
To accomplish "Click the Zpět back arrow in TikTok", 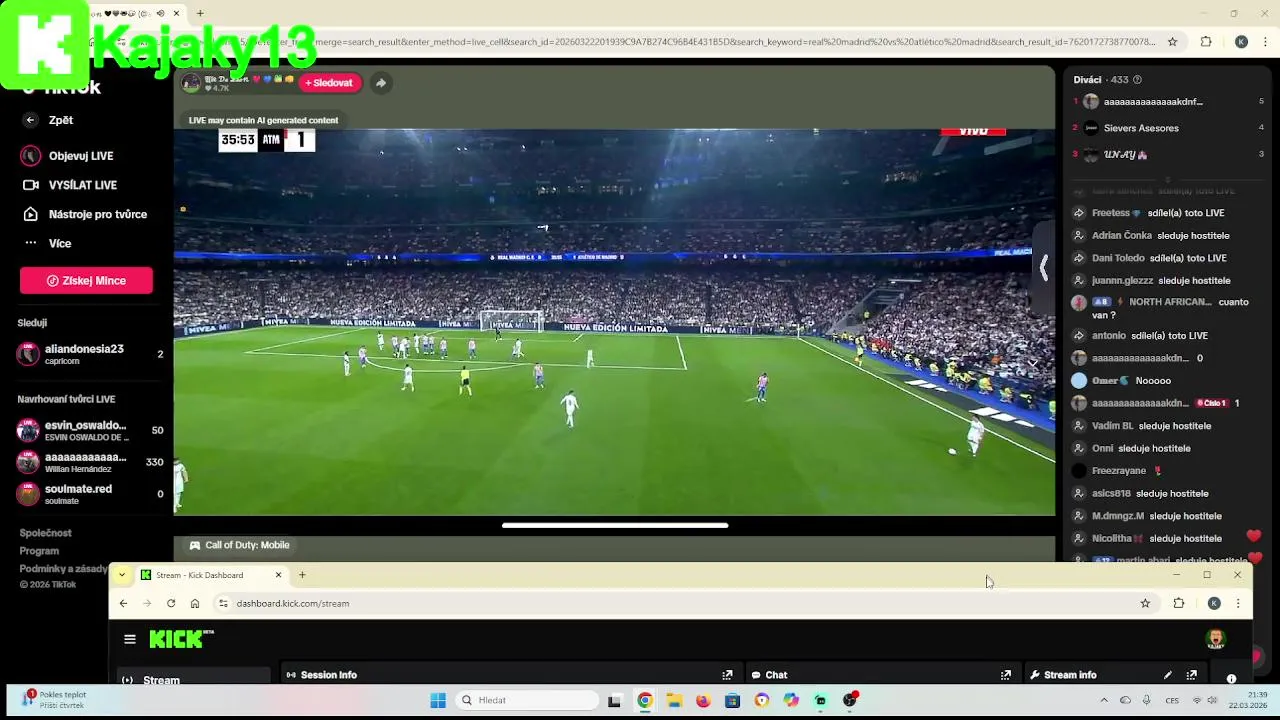I will pos(30,120).
